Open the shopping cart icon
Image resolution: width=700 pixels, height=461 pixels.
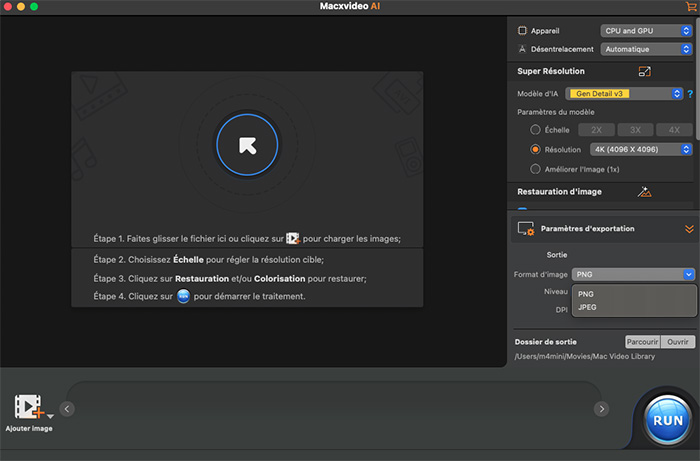pyautogui.click(x=692, y=6)
